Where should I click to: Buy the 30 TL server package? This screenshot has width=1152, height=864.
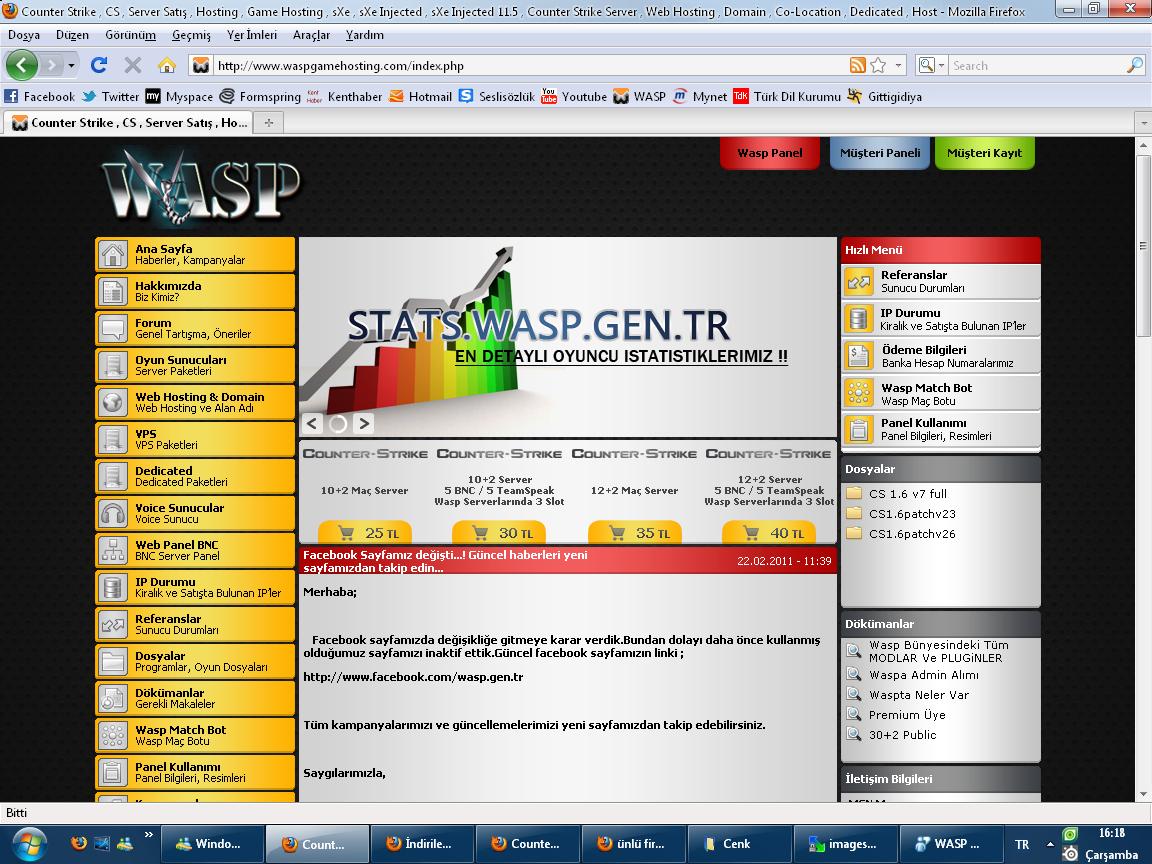(x=500, y=533)
